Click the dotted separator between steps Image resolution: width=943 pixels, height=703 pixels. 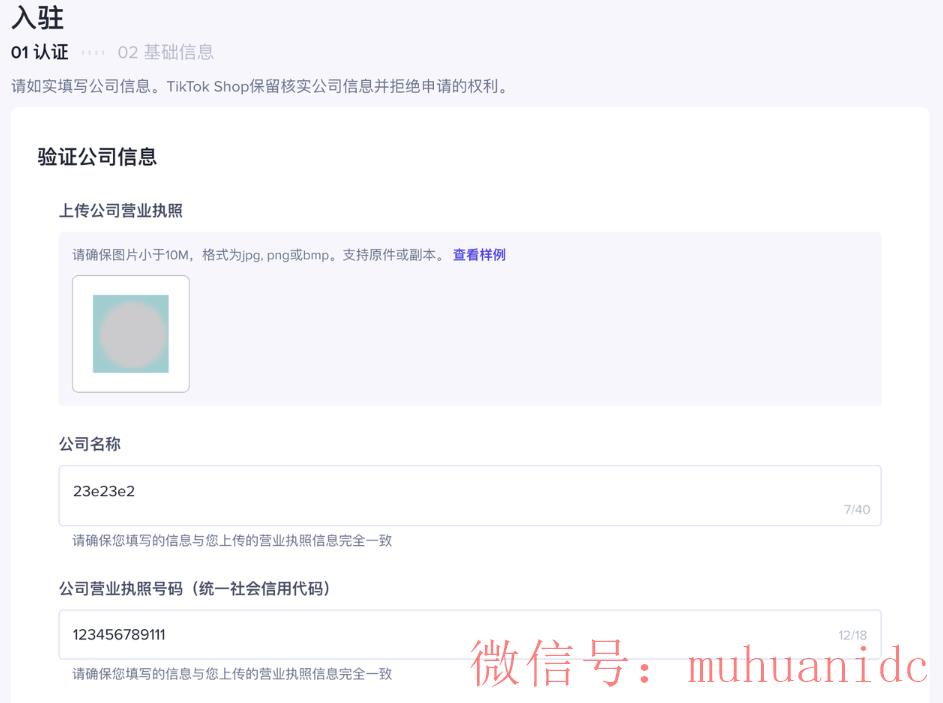tap(93, 53)
